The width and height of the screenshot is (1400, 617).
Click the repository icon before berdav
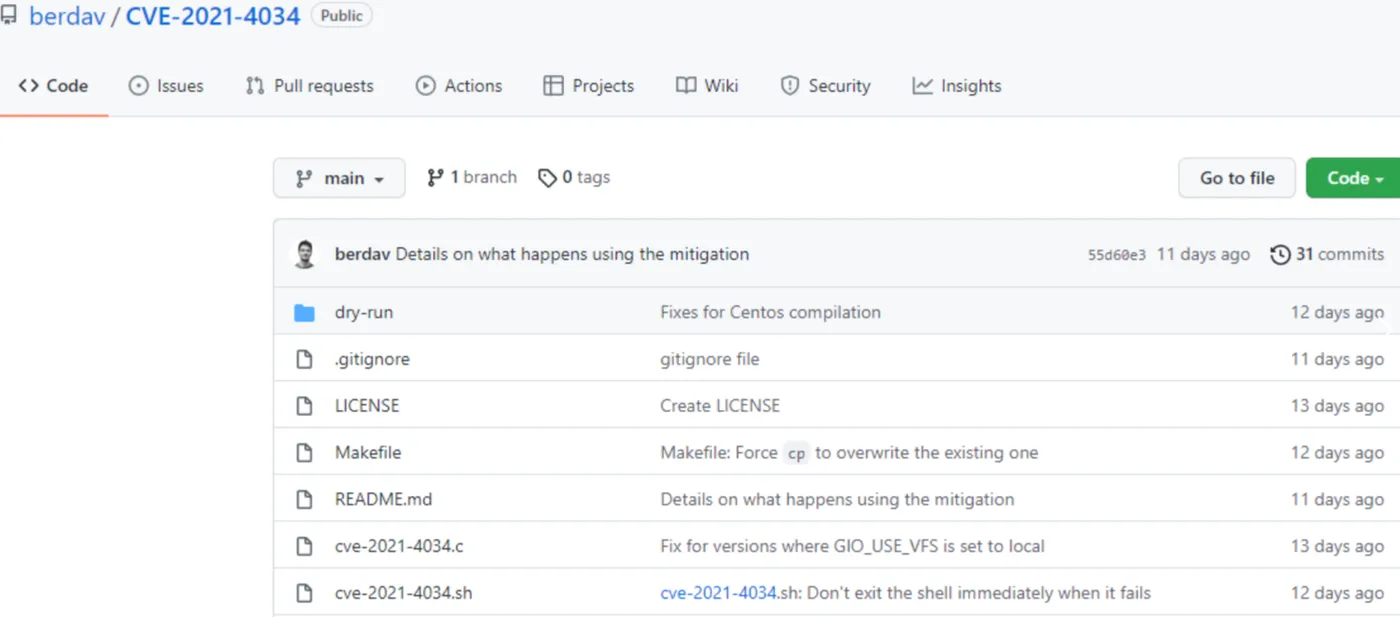9,16
